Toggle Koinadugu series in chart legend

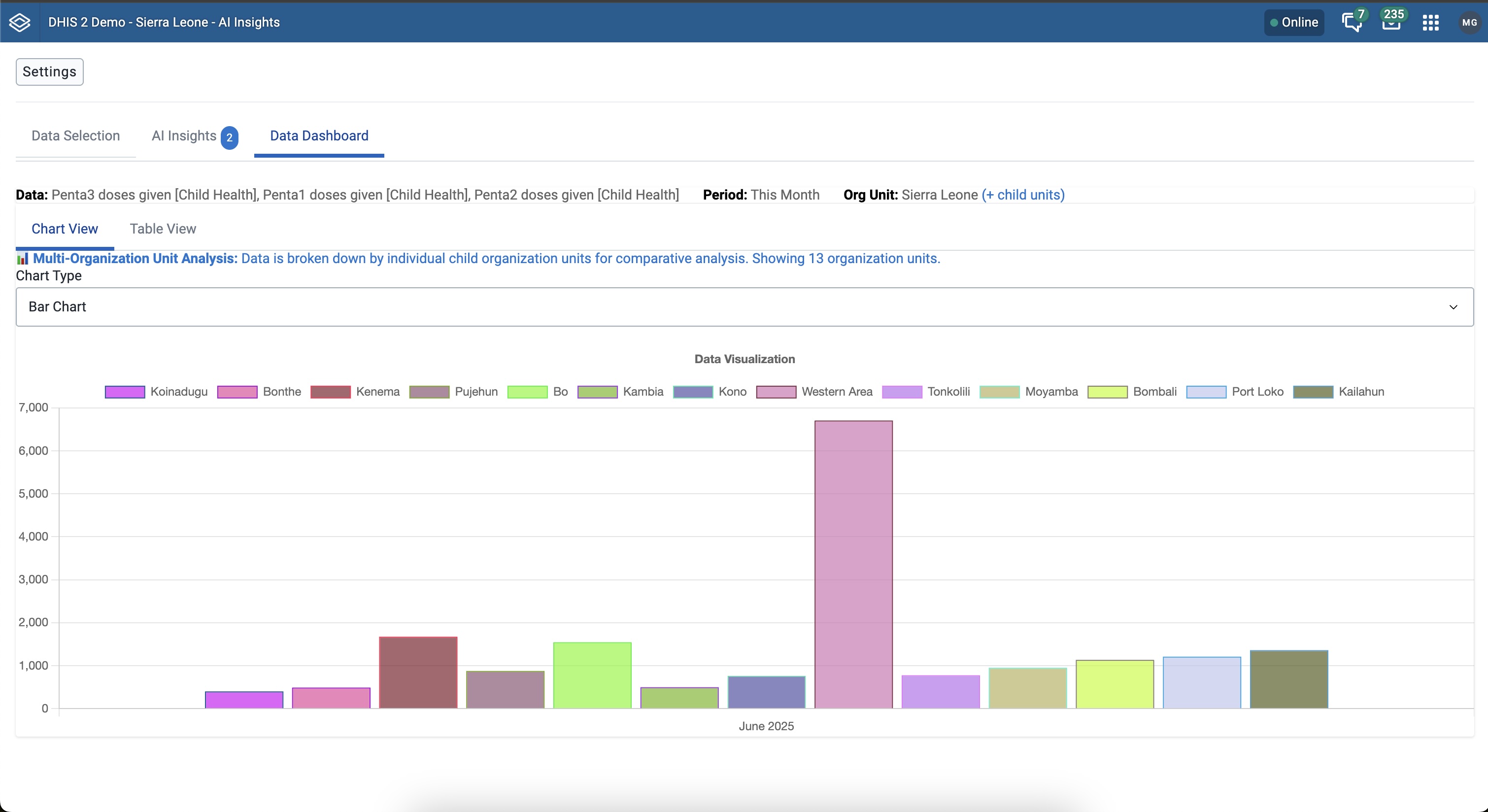tap(156, 392)
